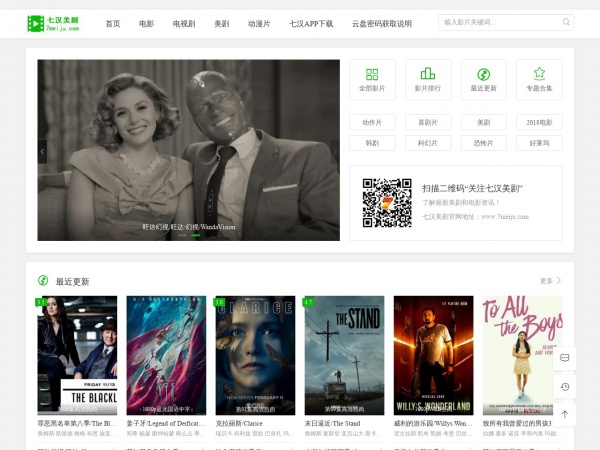
Task: Click banner caption 旺达幻视 WandaVision
Action: point(189,227)
